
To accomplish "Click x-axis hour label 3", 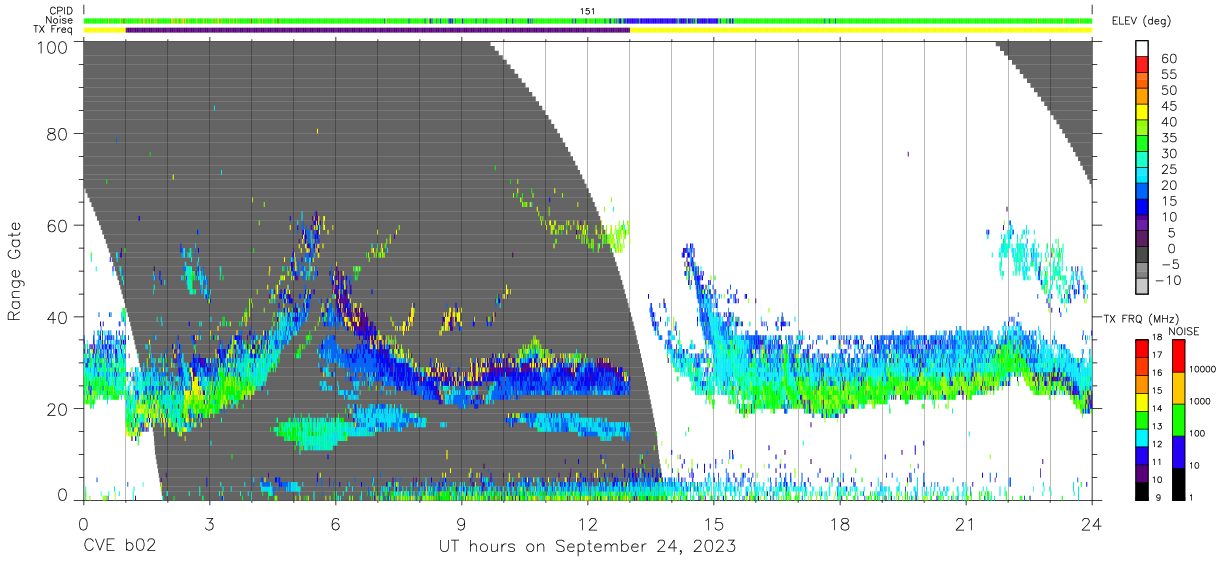I will (x=209, y=524).
